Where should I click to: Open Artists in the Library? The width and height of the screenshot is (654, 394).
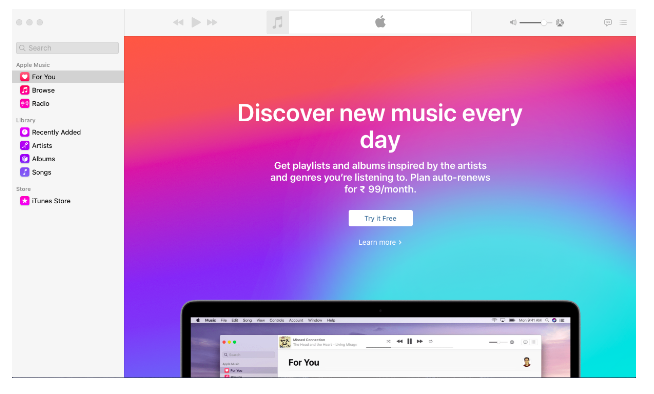click(68, 146)
